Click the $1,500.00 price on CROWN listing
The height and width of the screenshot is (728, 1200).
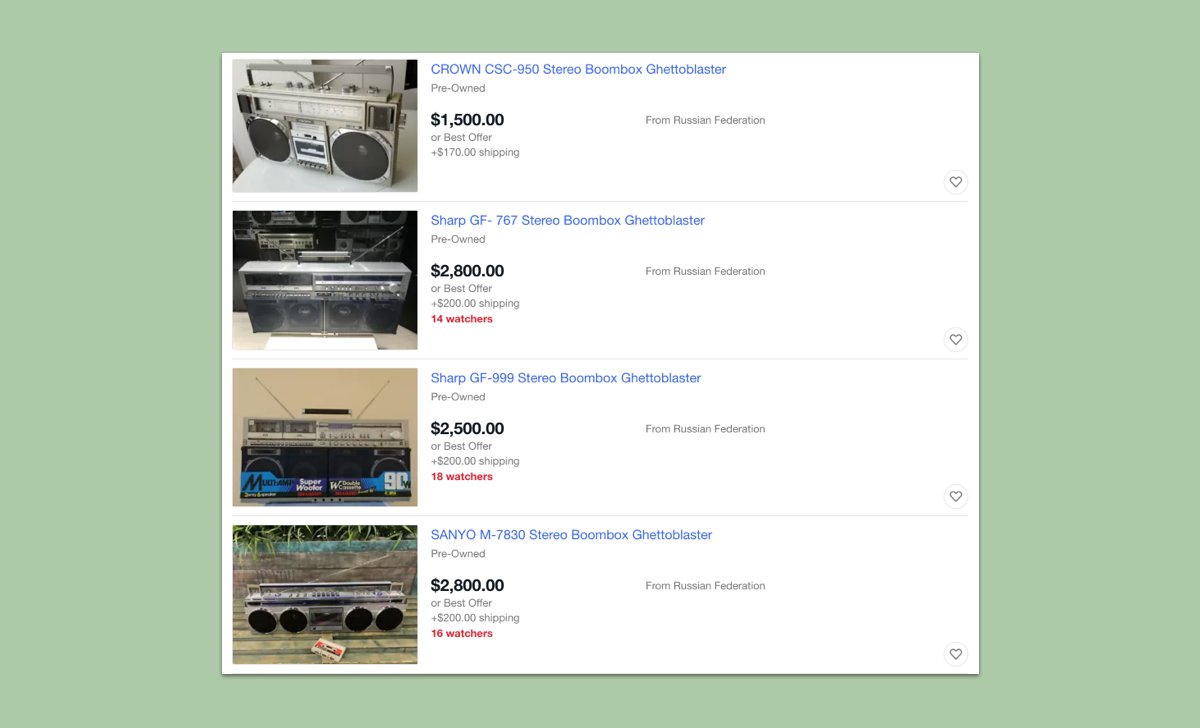coord(467,120)
